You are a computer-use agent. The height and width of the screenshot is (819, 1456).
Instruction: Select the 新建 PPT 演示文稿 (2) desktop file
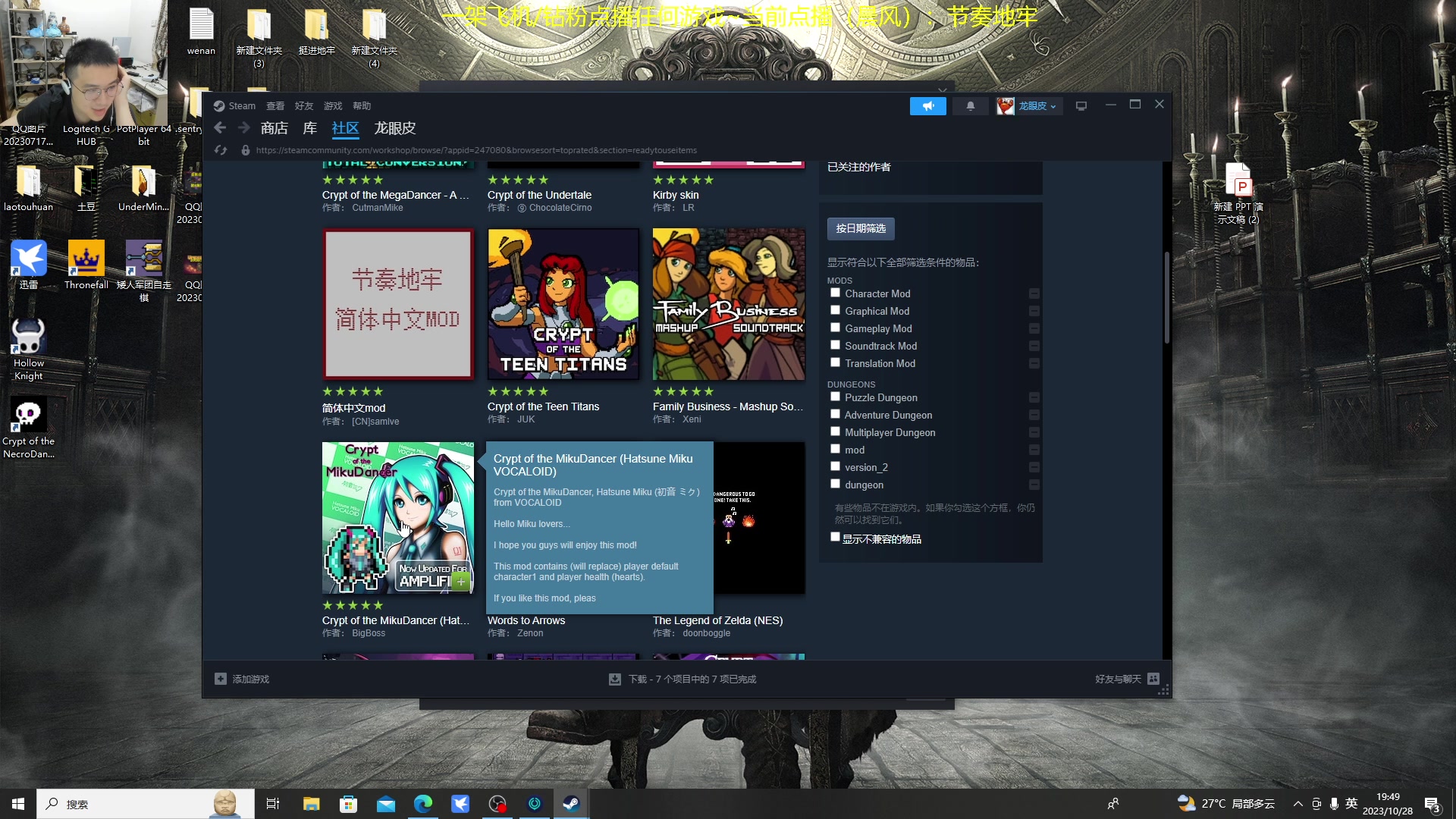(1238, 193)
